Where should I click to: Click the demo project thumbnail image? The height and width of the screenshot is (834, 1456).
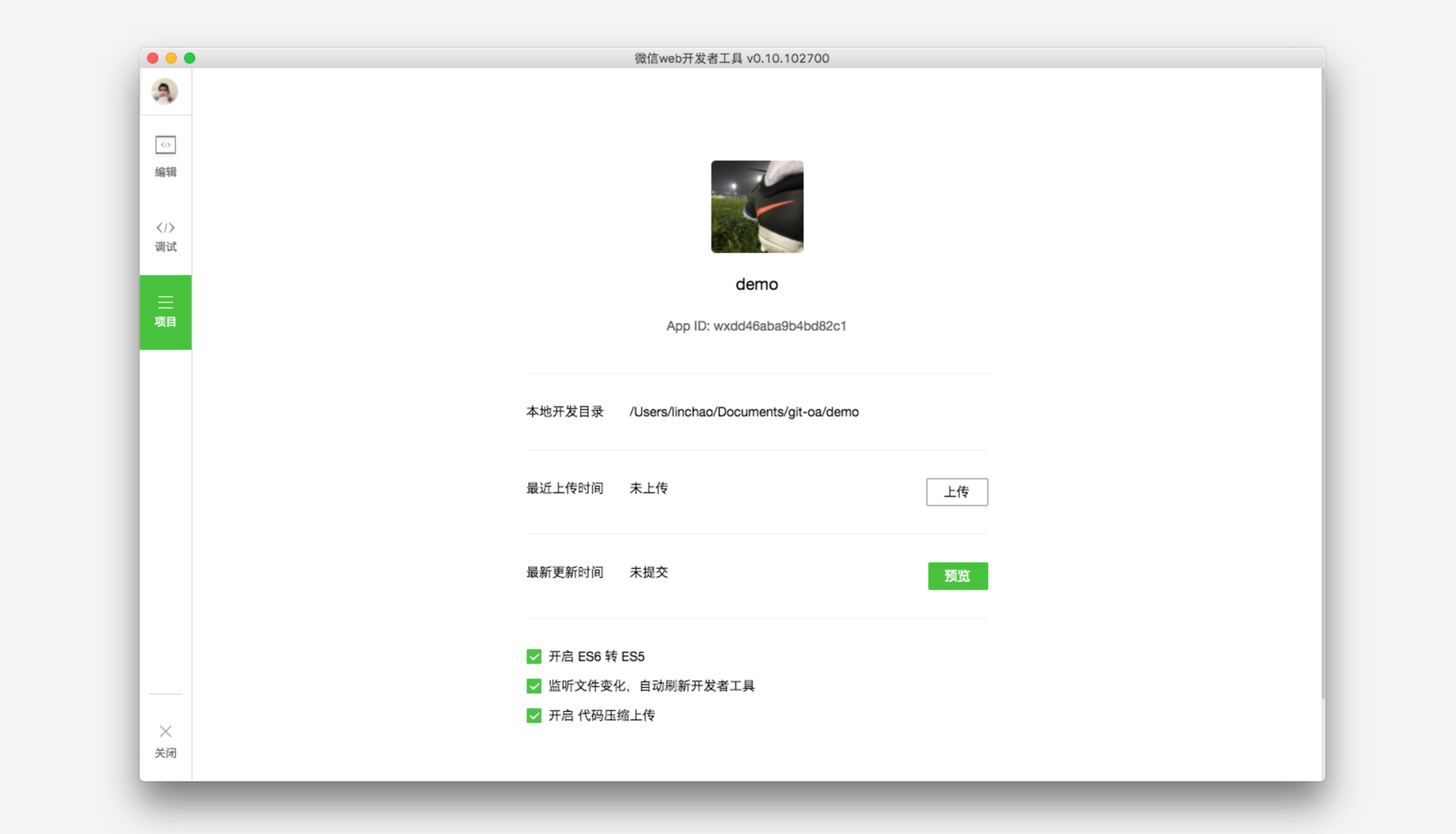coord(757,206)
